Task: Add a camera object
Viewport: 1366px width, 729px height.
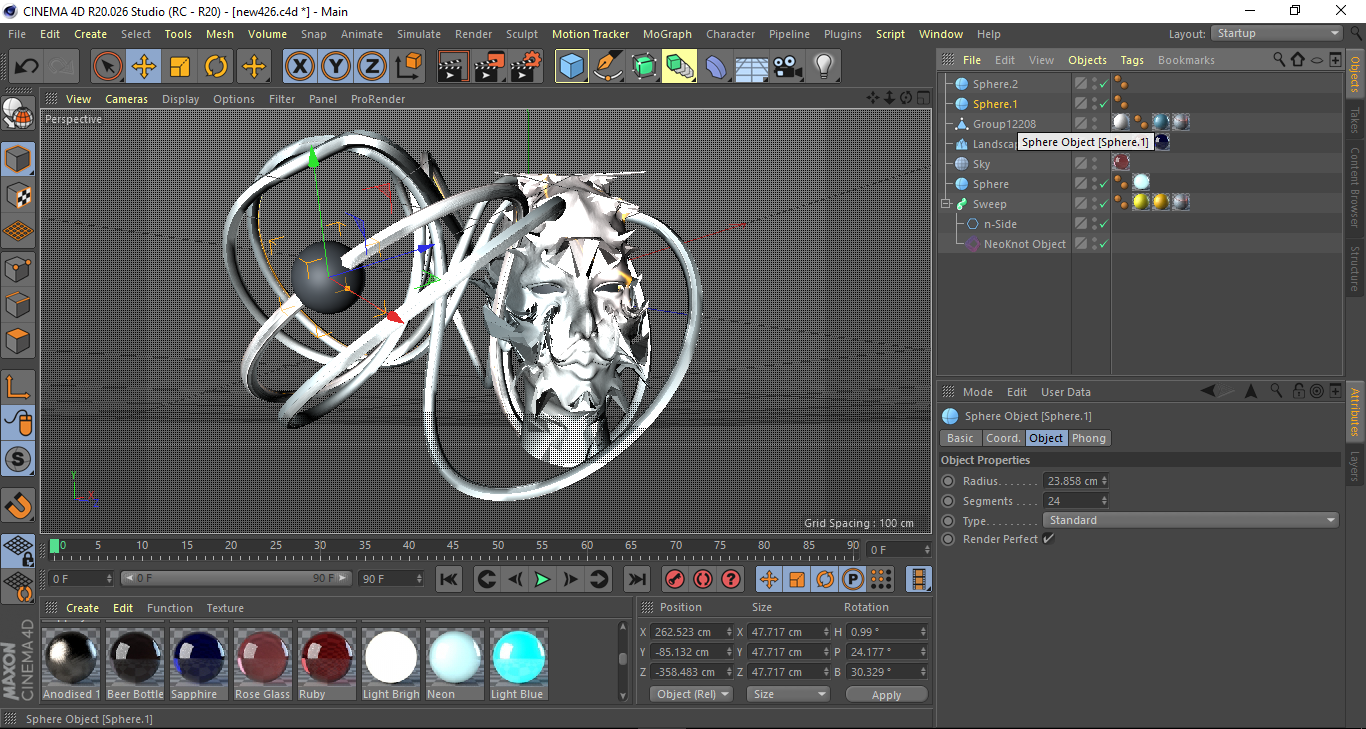Action: tap(787, 67)
